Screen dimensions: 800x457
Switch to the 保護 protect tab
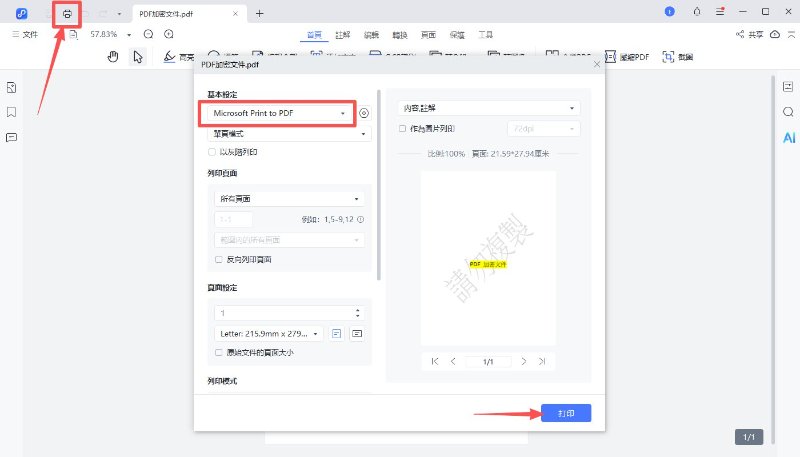pos(457,35)
